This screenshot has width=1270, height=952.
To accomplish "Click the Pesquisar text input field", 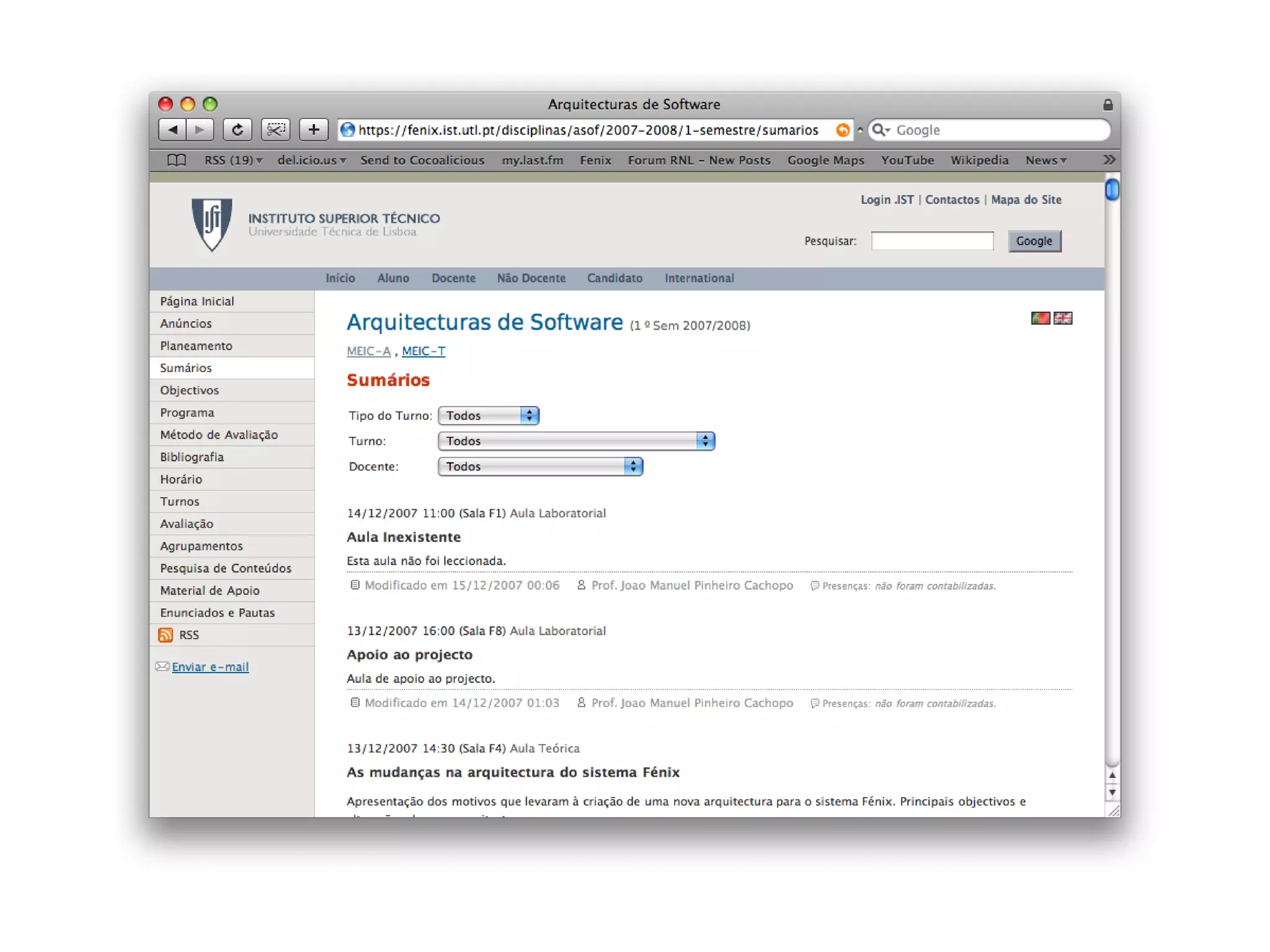I will pyautogui.click(x=932, y=241).
